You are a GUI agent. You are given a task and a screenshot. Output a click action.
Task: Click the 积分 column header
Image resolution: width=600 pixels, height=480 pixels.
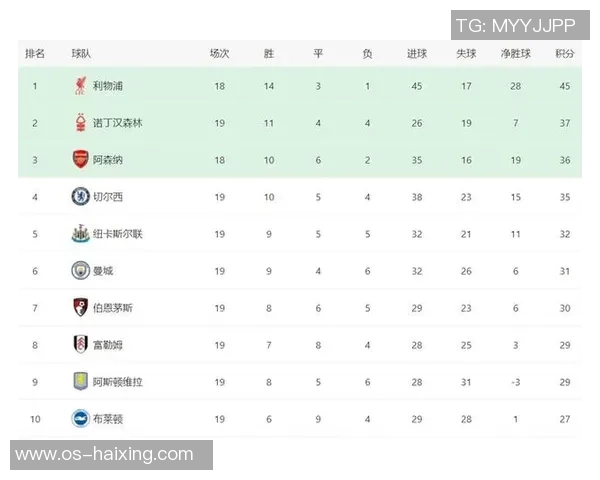click(564, 54)
